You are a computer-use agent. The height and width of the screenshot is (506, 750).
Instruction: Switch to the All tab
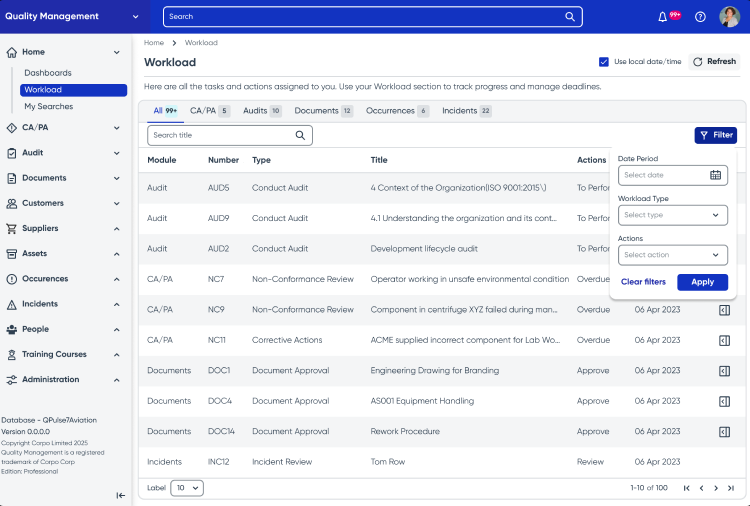pos(165,111)
